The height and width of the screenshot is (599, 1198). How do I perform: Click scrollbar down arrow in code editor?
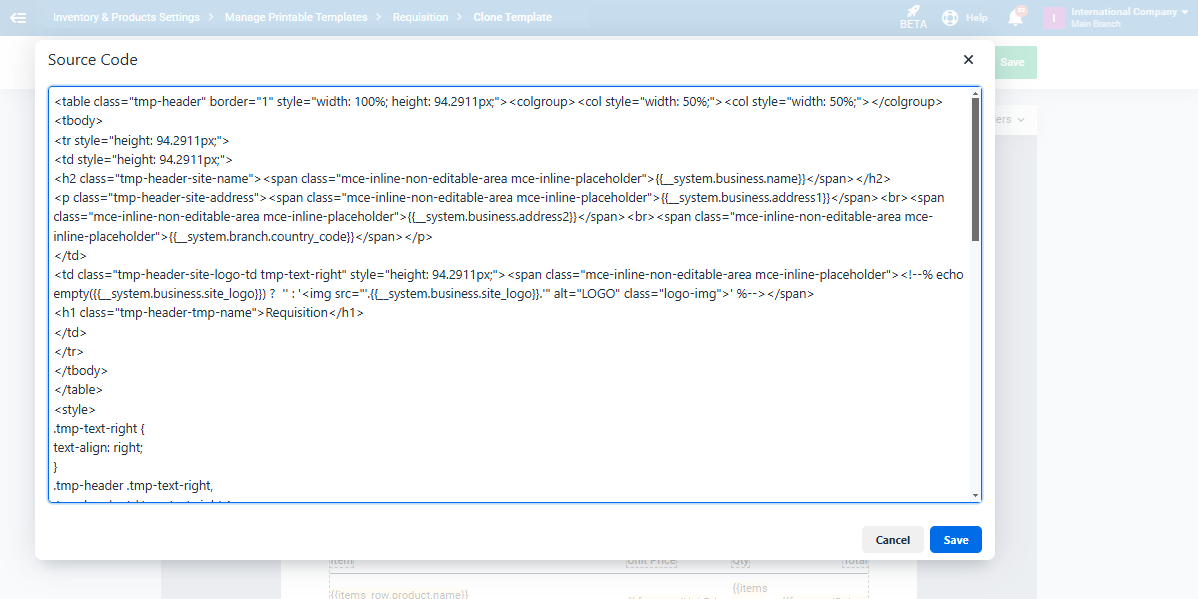tap(975, 495)
